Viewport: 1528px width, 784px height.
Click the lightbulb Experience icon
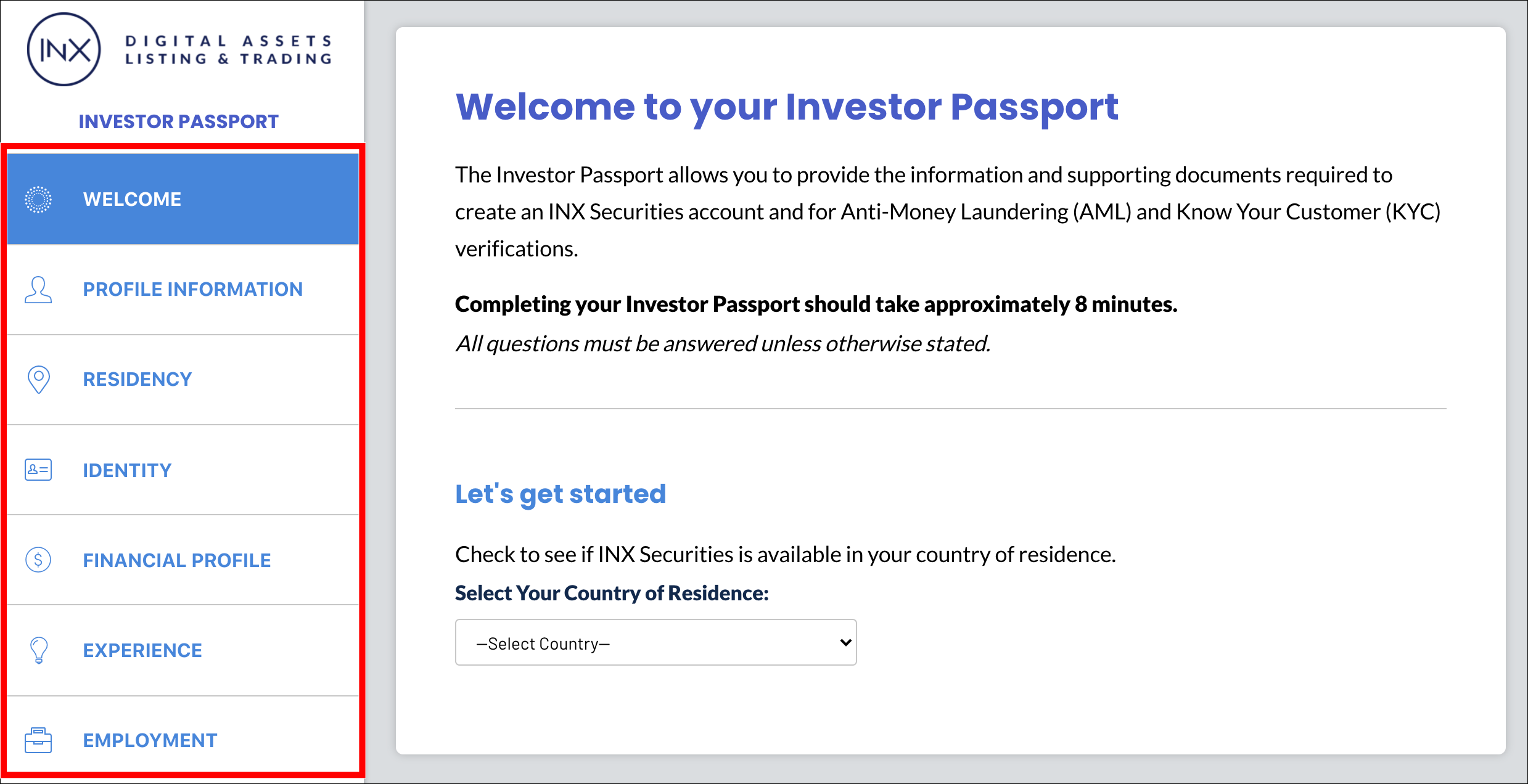(x=39, y=650)
